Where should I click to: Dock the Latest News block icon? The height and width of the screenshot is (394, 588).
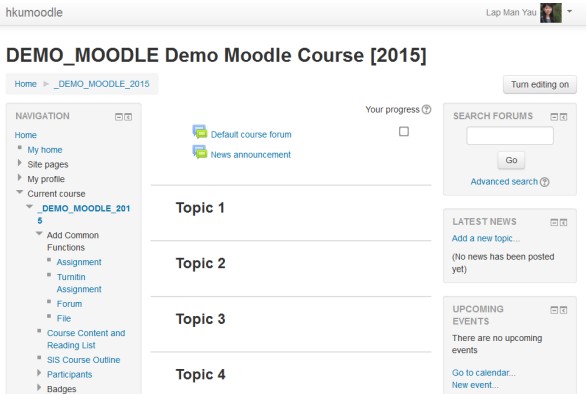point(563,223)
